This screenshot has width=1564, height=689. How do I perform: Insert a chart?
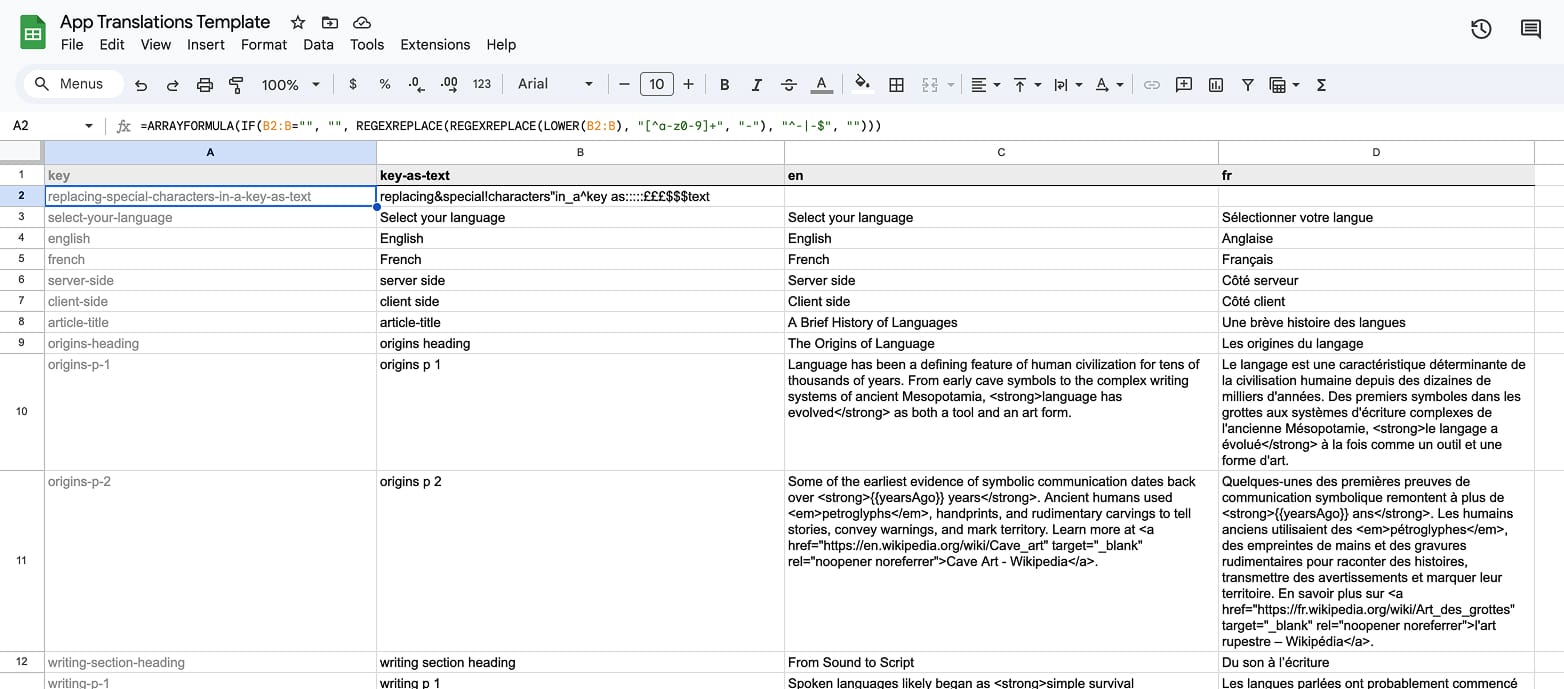(1216, 85)
